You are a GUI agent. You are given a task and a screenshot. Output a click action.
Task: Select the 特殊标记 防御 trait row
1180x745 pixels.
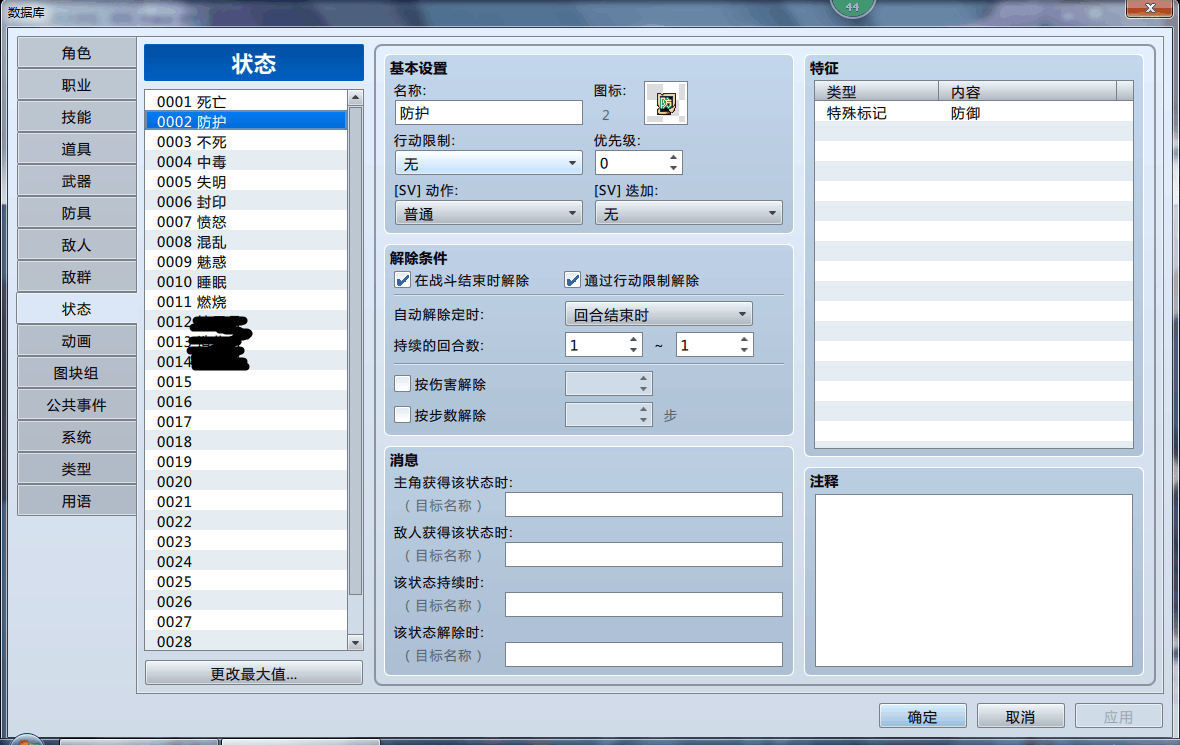974,113
